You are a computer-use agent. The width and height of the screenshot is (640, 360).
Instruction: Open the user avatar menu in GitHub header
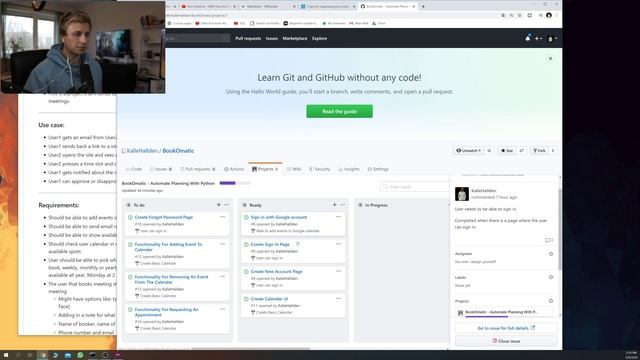point(552,39)
